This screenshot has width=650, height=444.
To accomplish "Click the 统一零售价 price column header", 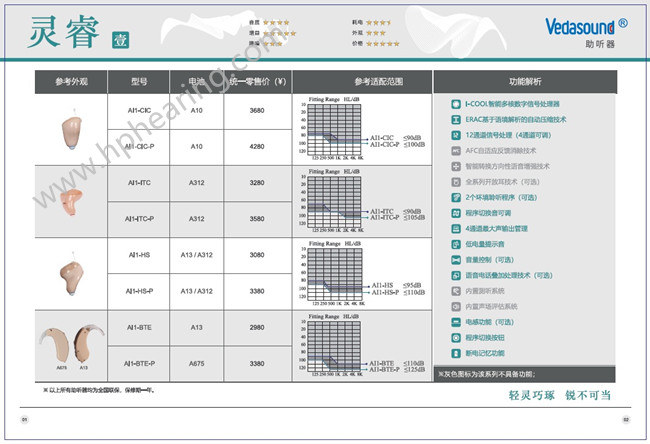I will click(258, 82).
